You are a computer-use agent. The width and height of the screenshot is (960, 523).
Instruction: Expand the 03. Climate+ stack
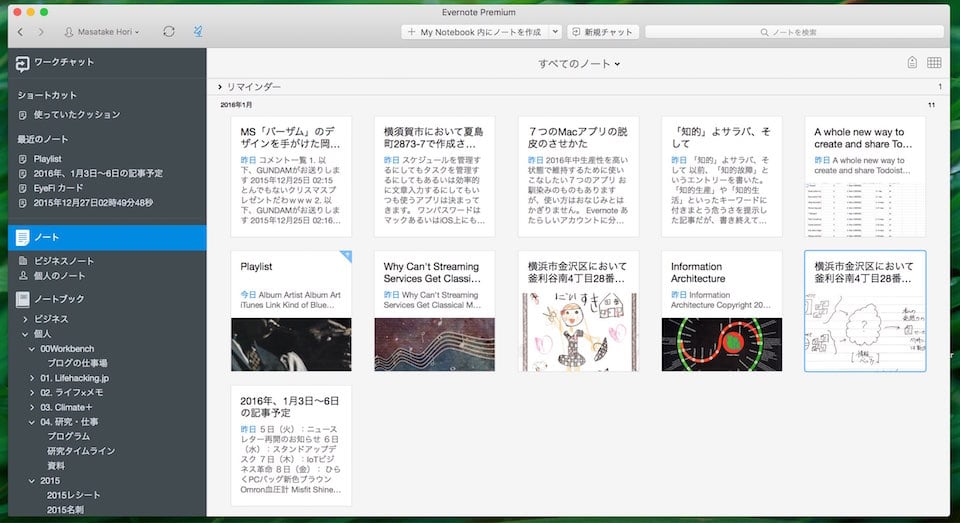[32, 407]
